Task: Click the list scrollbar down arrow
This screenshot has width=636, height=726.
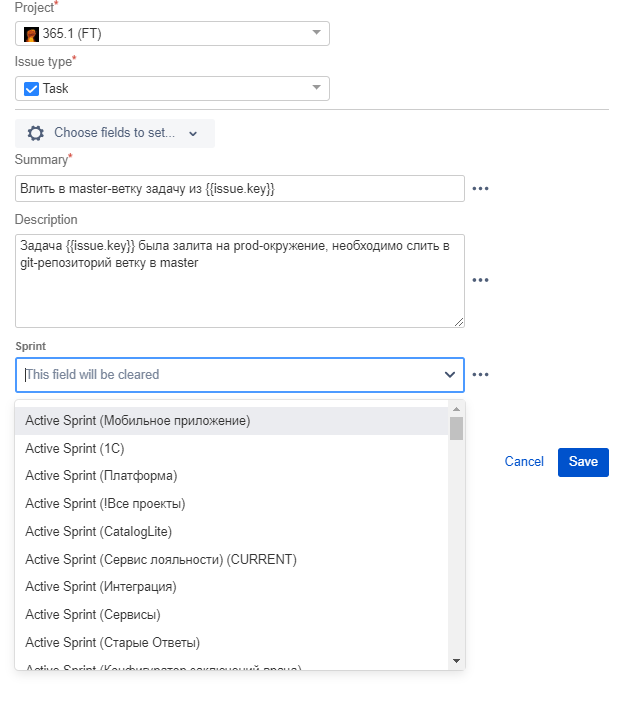Action: pyautogui.click(x=456, y=661)
